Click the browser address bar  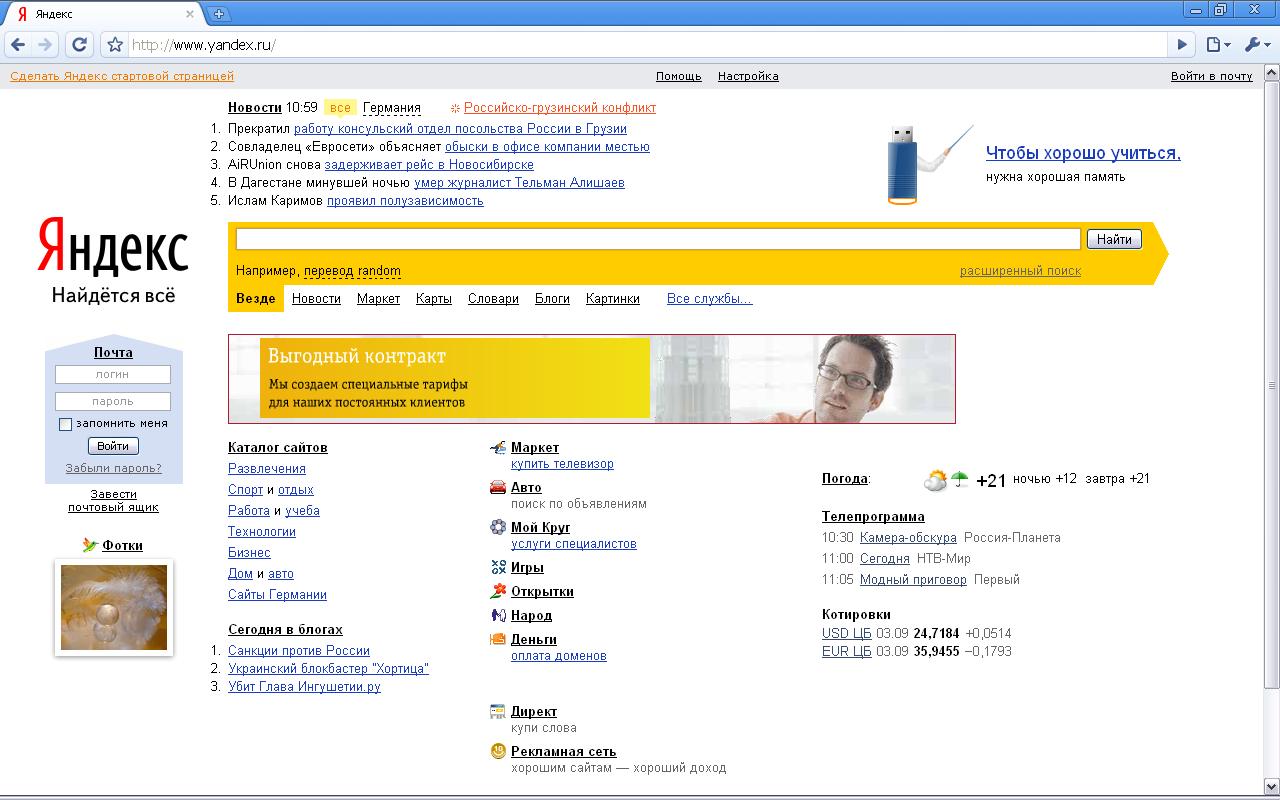[x=647, y=45]
